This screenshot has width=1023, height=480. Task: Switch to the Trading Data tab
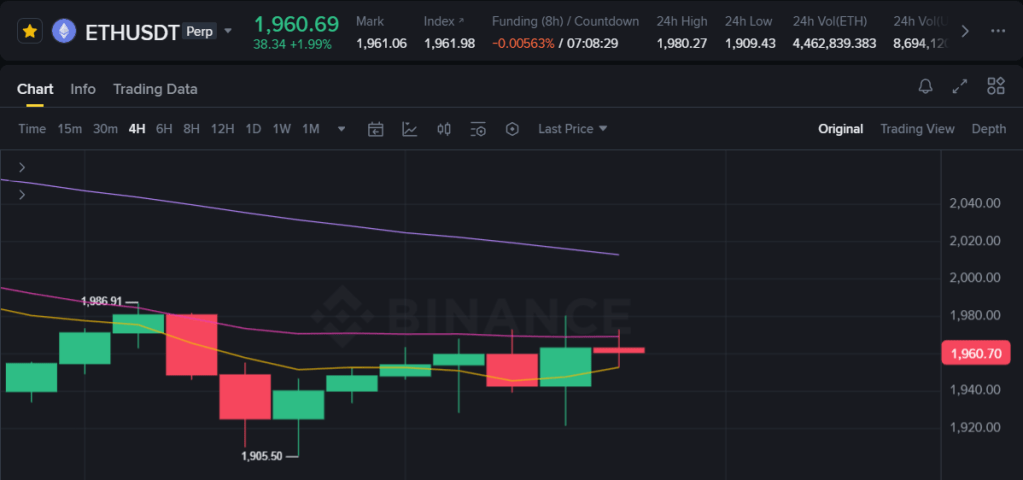(x=155, y=89)
